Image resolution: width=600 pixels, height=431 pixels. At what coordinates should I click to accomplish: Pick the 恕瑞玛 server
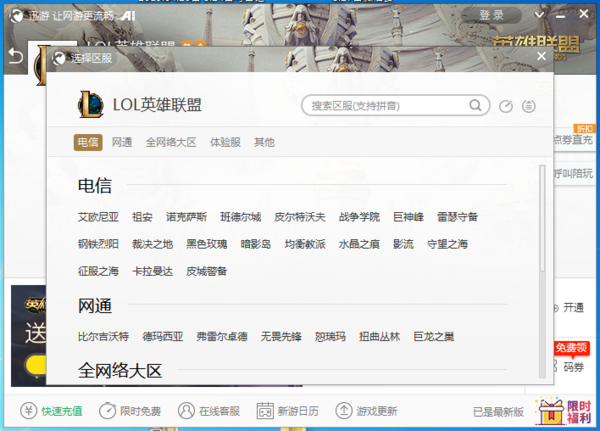[x=330, y=337]
